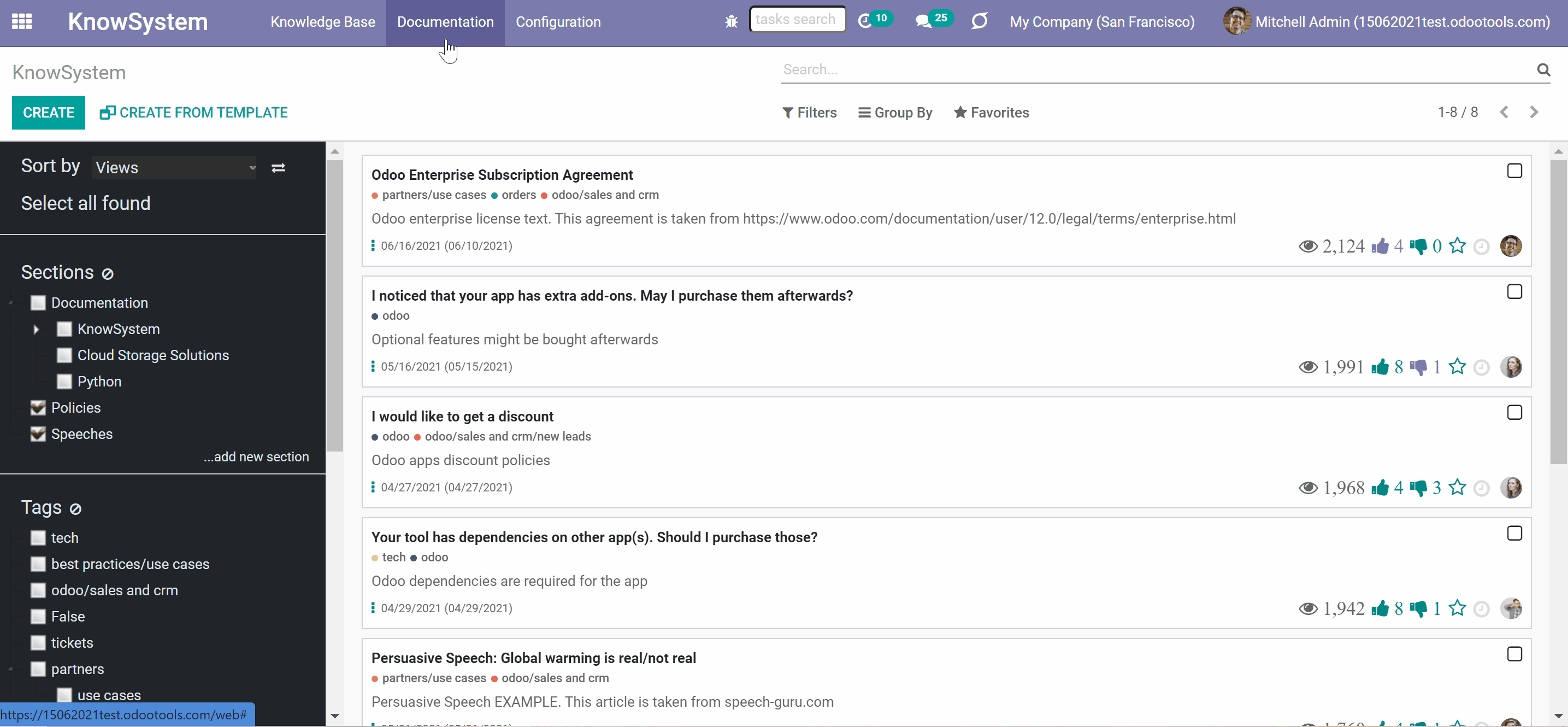Open messages chat icon with badge 25
This screenshot has width=1568, height=727.
933,21
